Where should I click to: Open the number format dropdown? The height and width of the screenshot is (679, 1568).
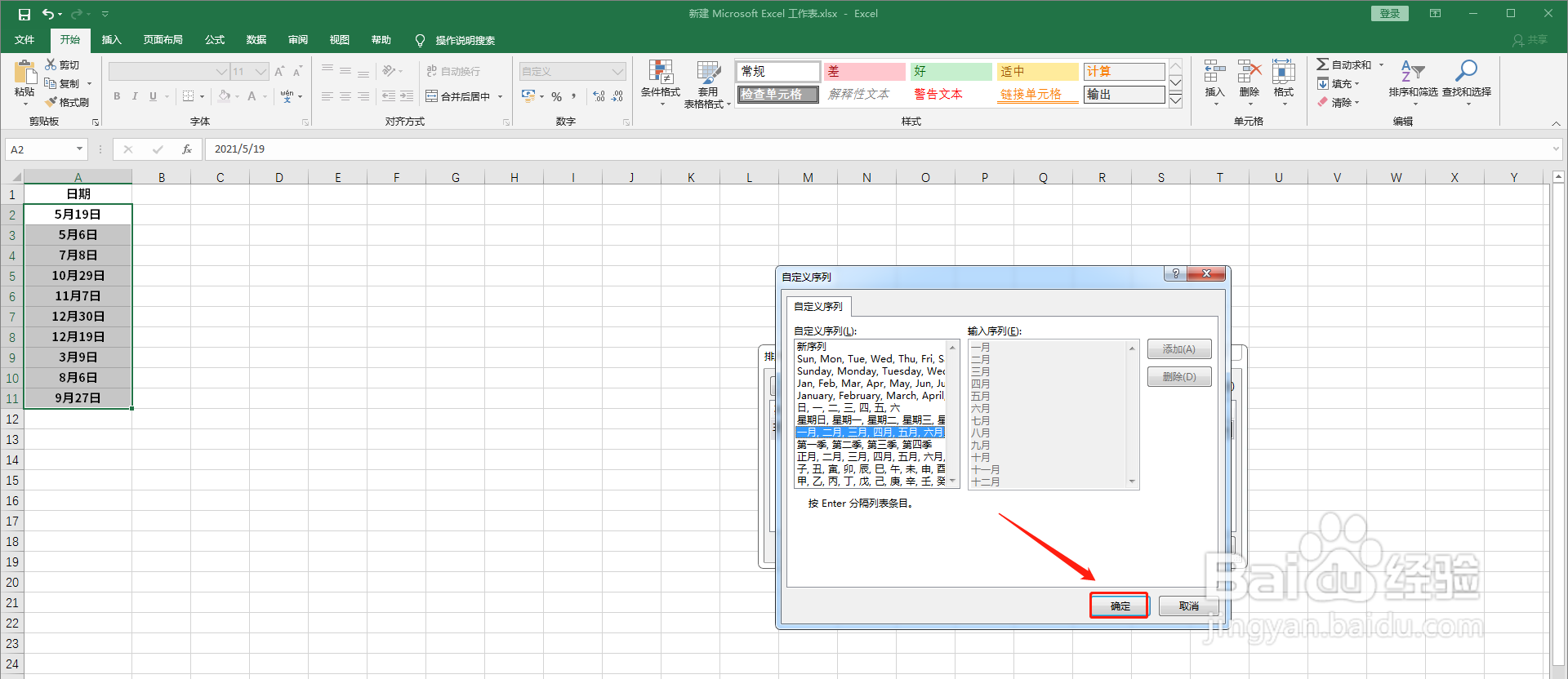[618, 72]
